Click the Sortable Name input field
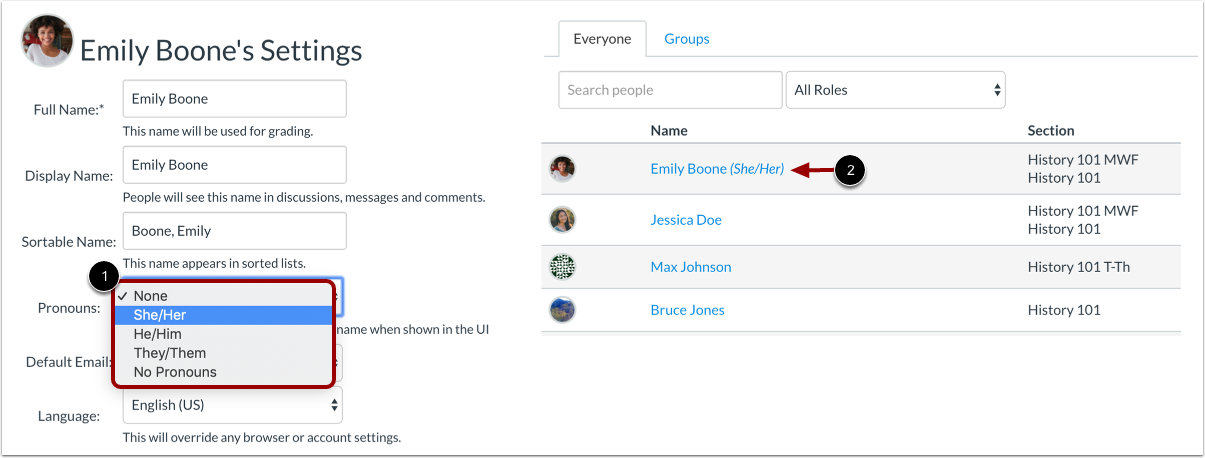Image resolution: width=1205 pixels, height=458 pixels. pos(235,231)
